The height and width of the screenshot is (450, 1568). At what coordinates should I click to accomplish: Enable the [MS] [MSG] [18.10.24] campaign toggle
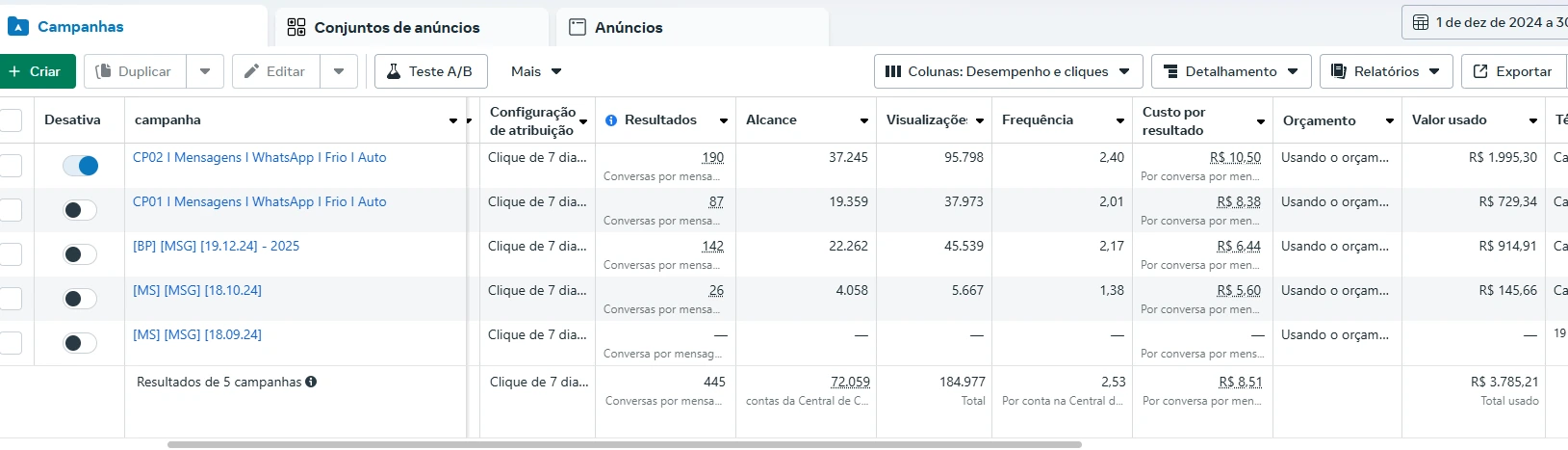click(x=80, y=299)
